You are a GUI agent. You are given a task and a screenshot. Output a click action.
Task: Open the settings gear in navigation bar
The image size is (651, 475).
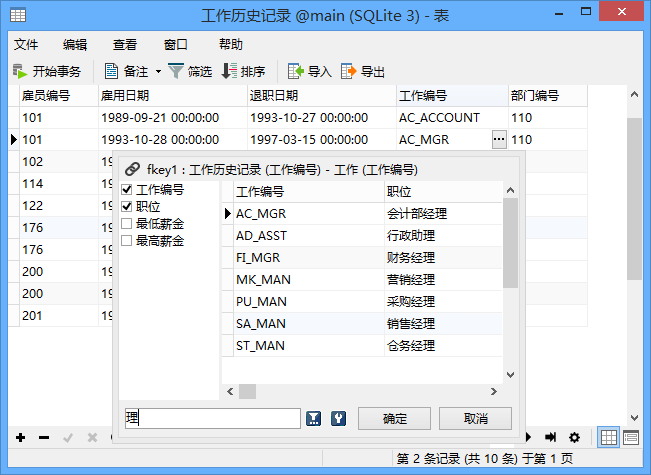[x=574, y=437]
